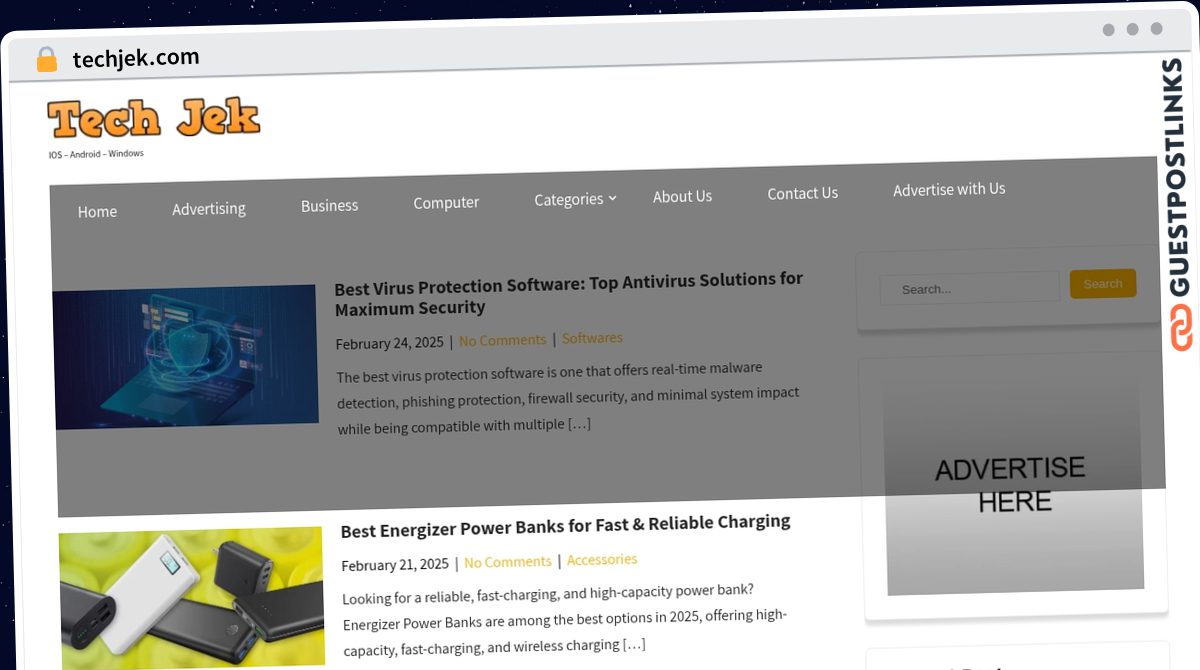Viewport: 1200px width, 670px height.
Task: Expand the Categories dropdown chevron
Action: tap(612, 198)
